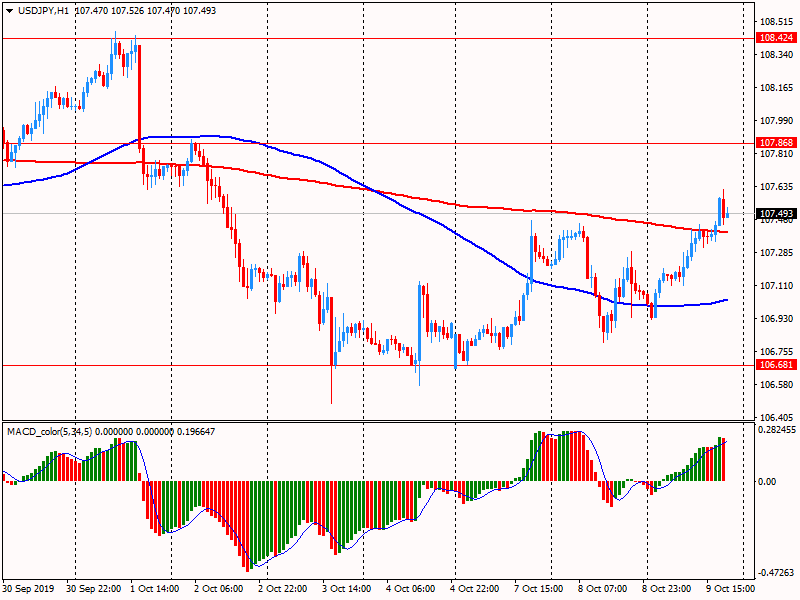Click the 107.810 price scale value
The image size is (800, 600).
point(777,154)
